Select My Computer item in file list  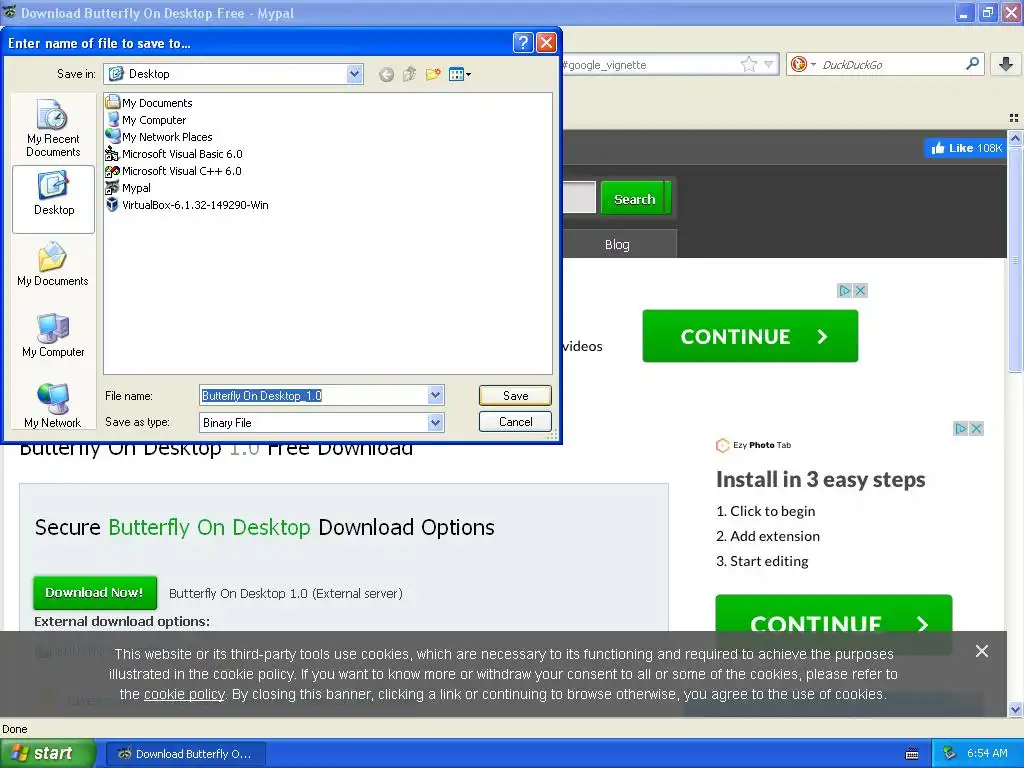146,120
